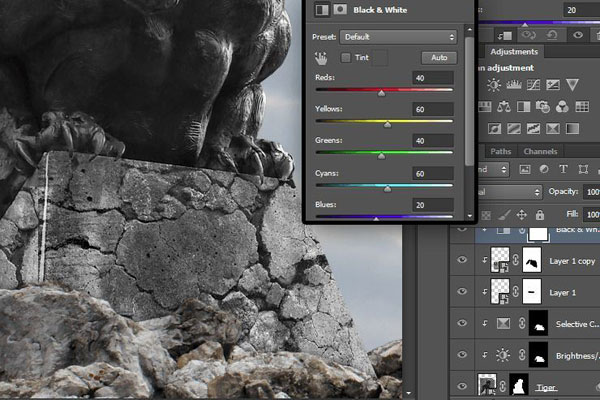
Task: Hide the Layer 1 copy layer
Action: pos(462,260)
